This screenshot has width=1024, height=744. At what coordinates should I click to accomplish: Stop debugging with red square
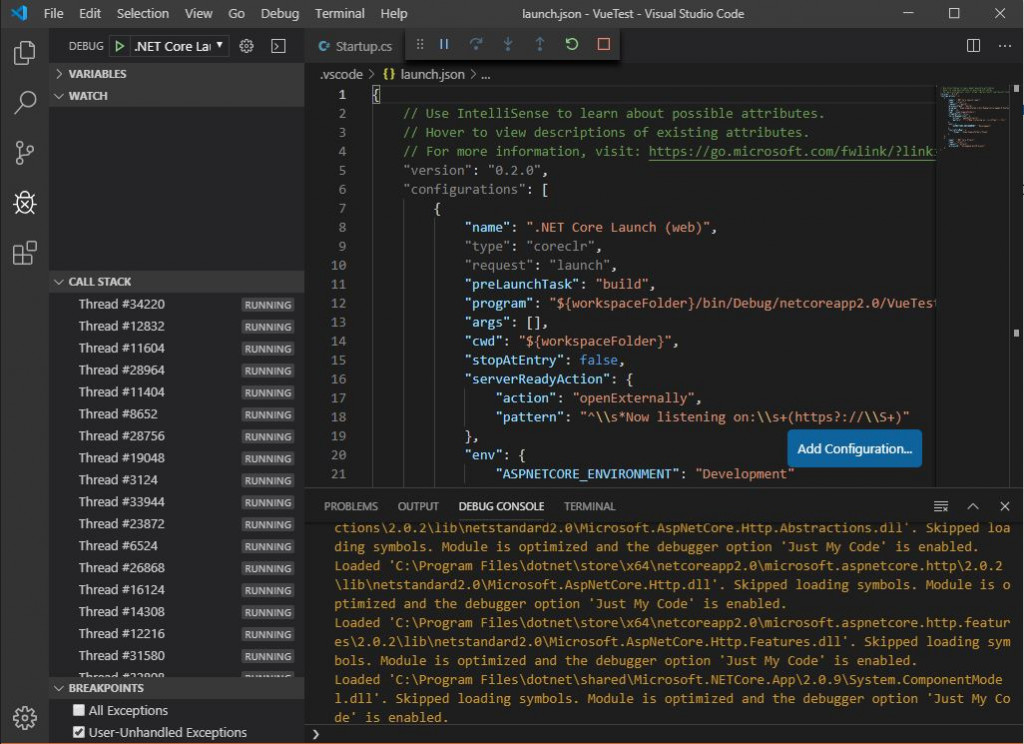[x=603, y=45]
